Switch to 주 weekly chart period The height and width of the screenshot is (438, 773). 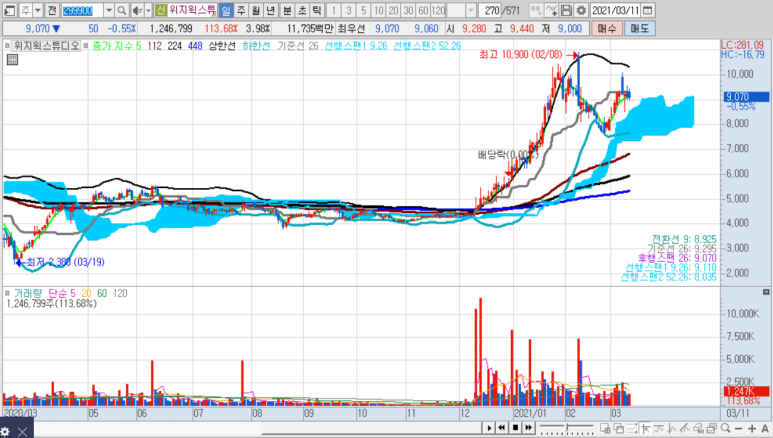pyautogui.click(x=241, y=10)
